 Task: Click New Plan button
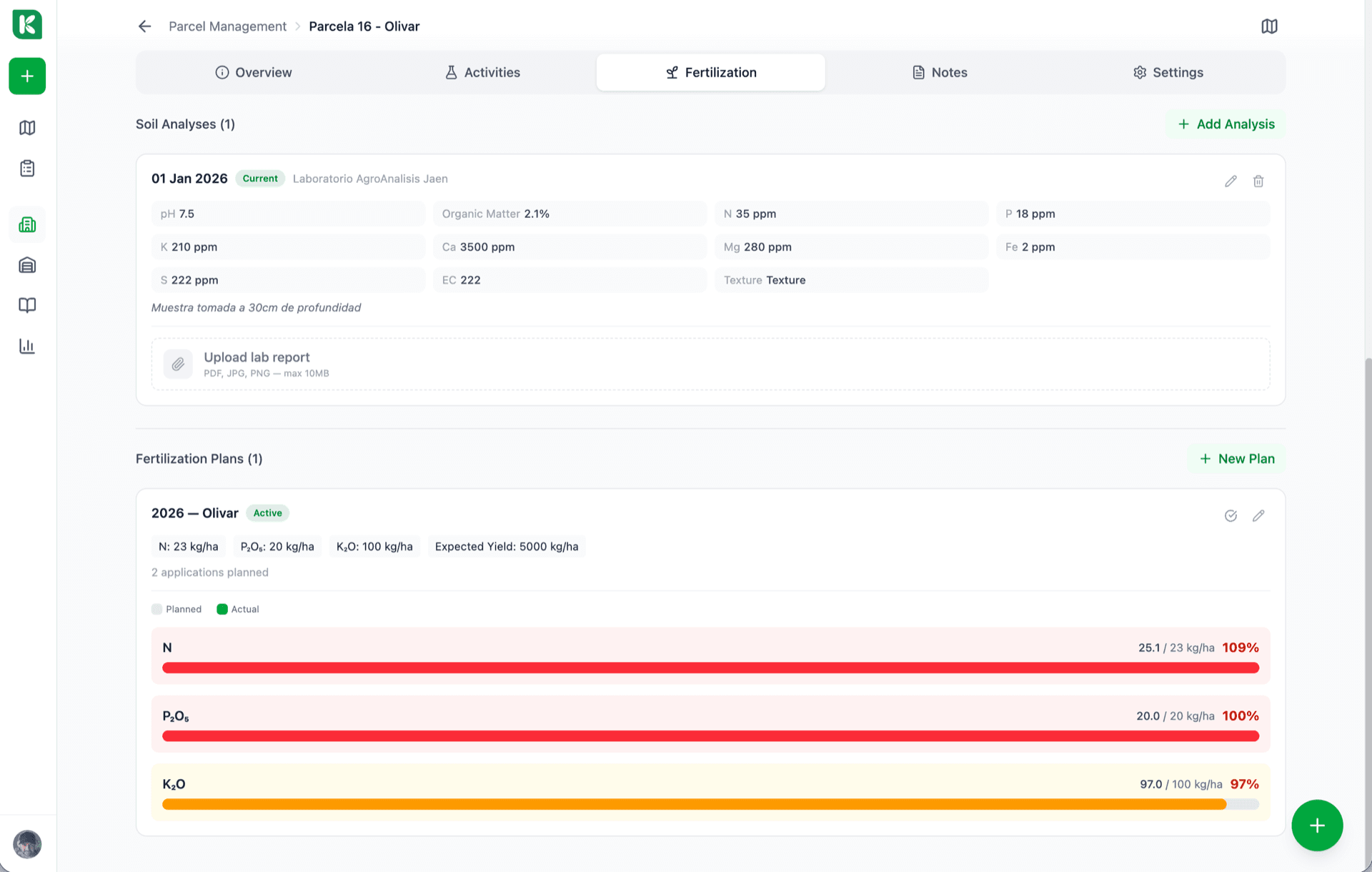pyautogui.click(x=1236, y=459)
